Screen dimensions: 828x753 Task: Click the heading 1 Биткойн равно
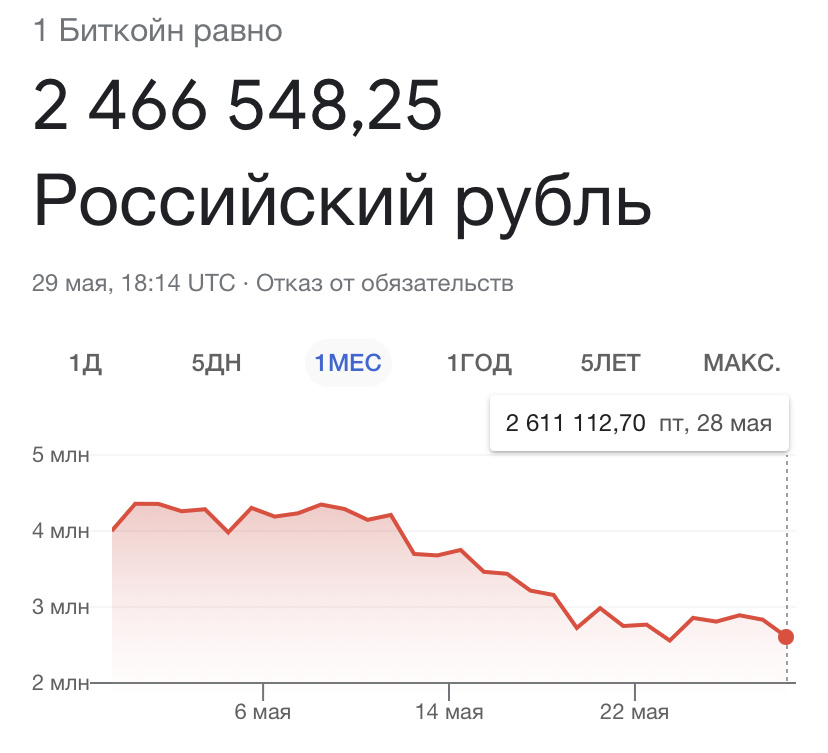coord(157,31)
